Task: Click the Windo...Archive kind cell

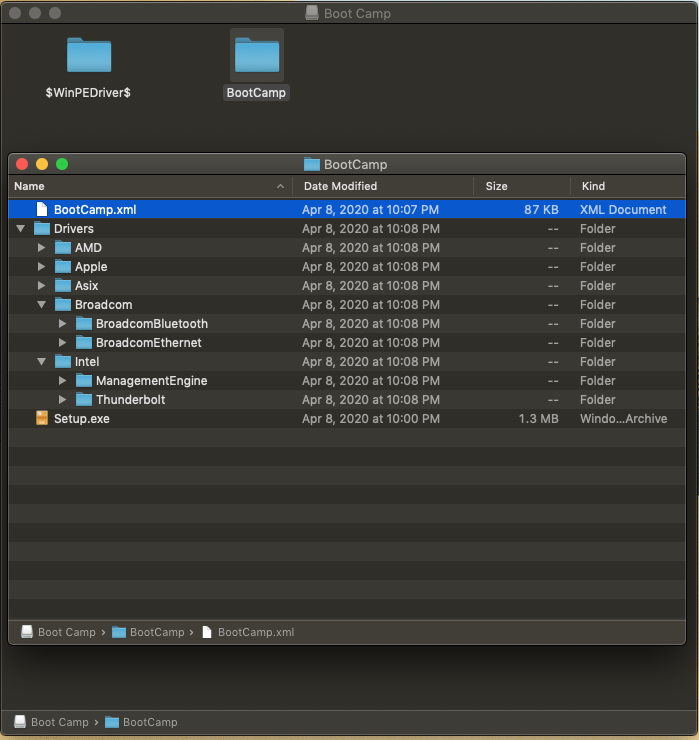Action: (x=623, y=419)
